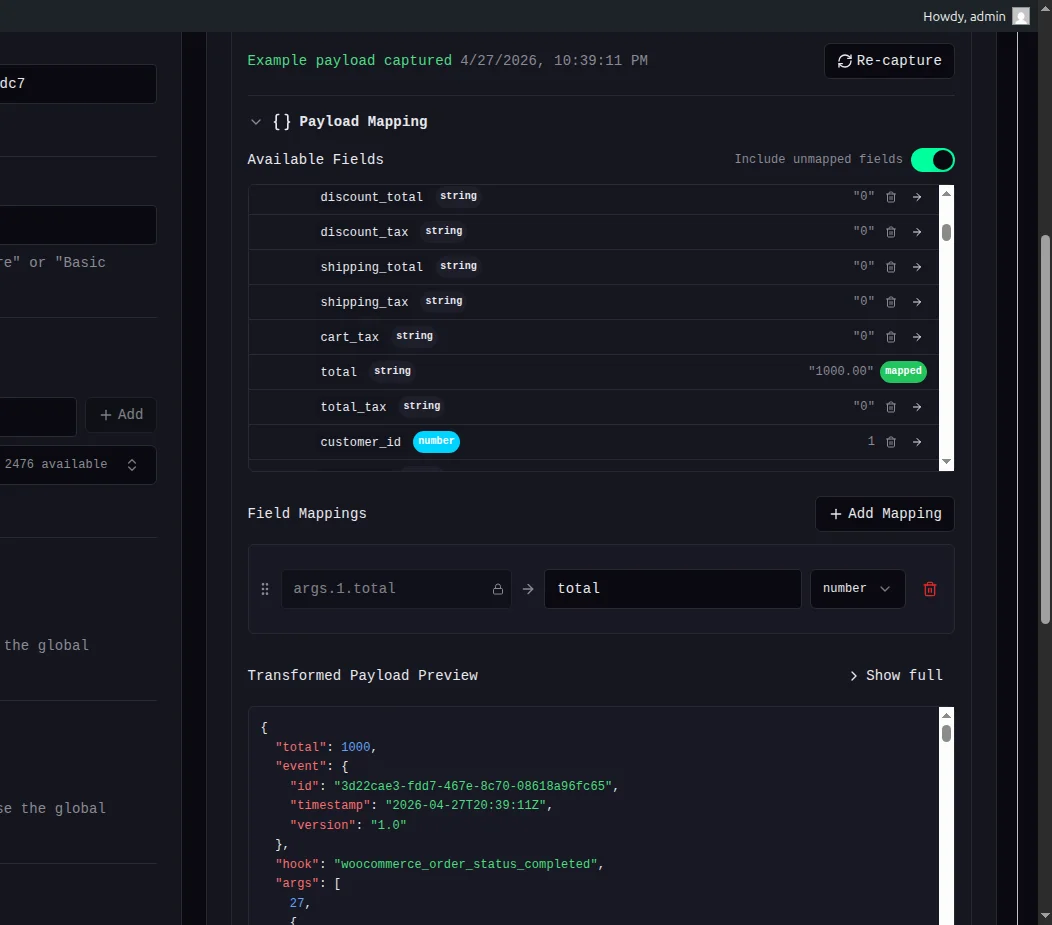Click the "1000.00" total value
The width and height of the screenshot is (1052, 925).
click(x=841, y=371)
